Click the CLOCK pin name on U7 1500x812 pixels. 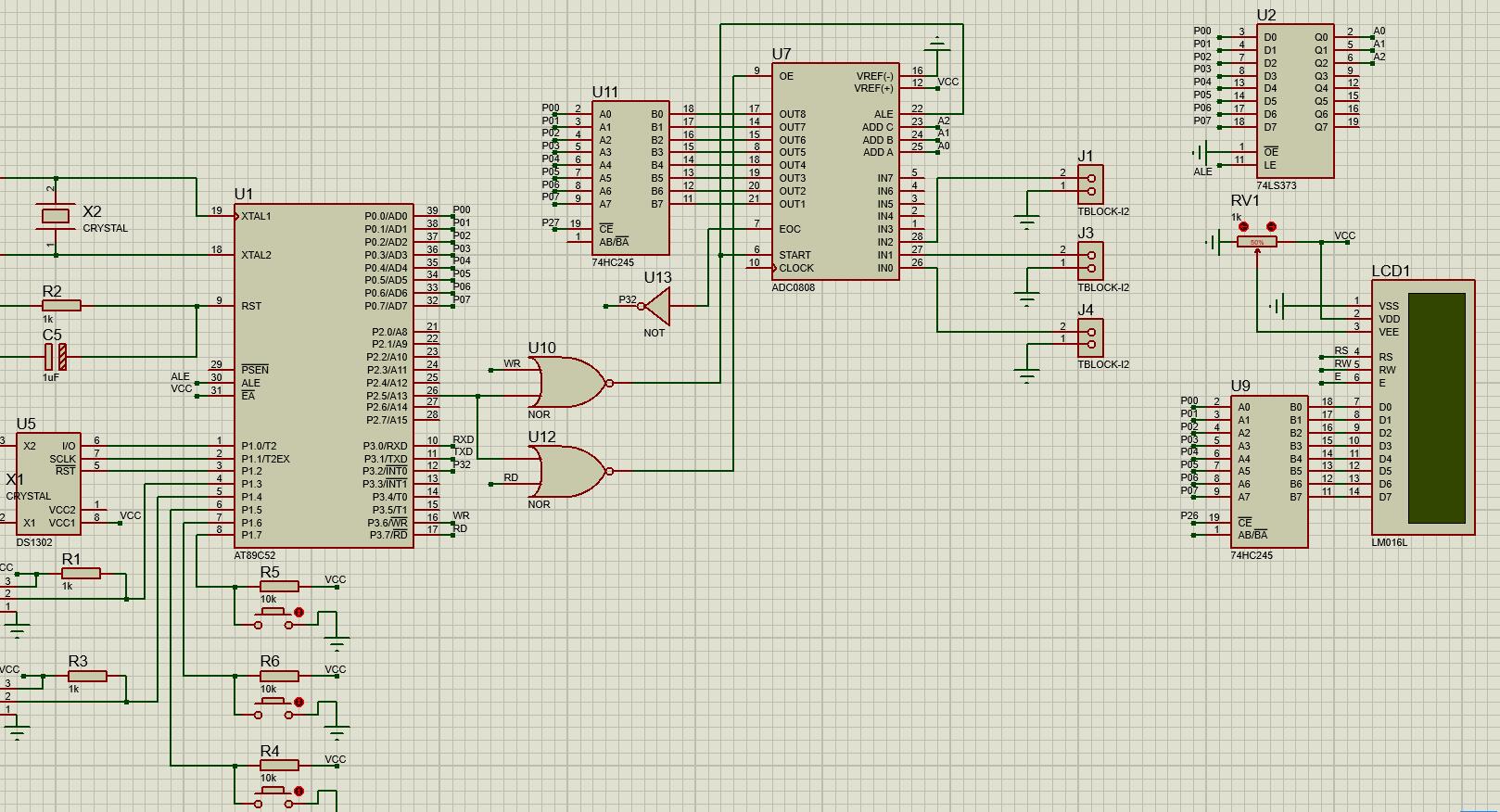796,268
